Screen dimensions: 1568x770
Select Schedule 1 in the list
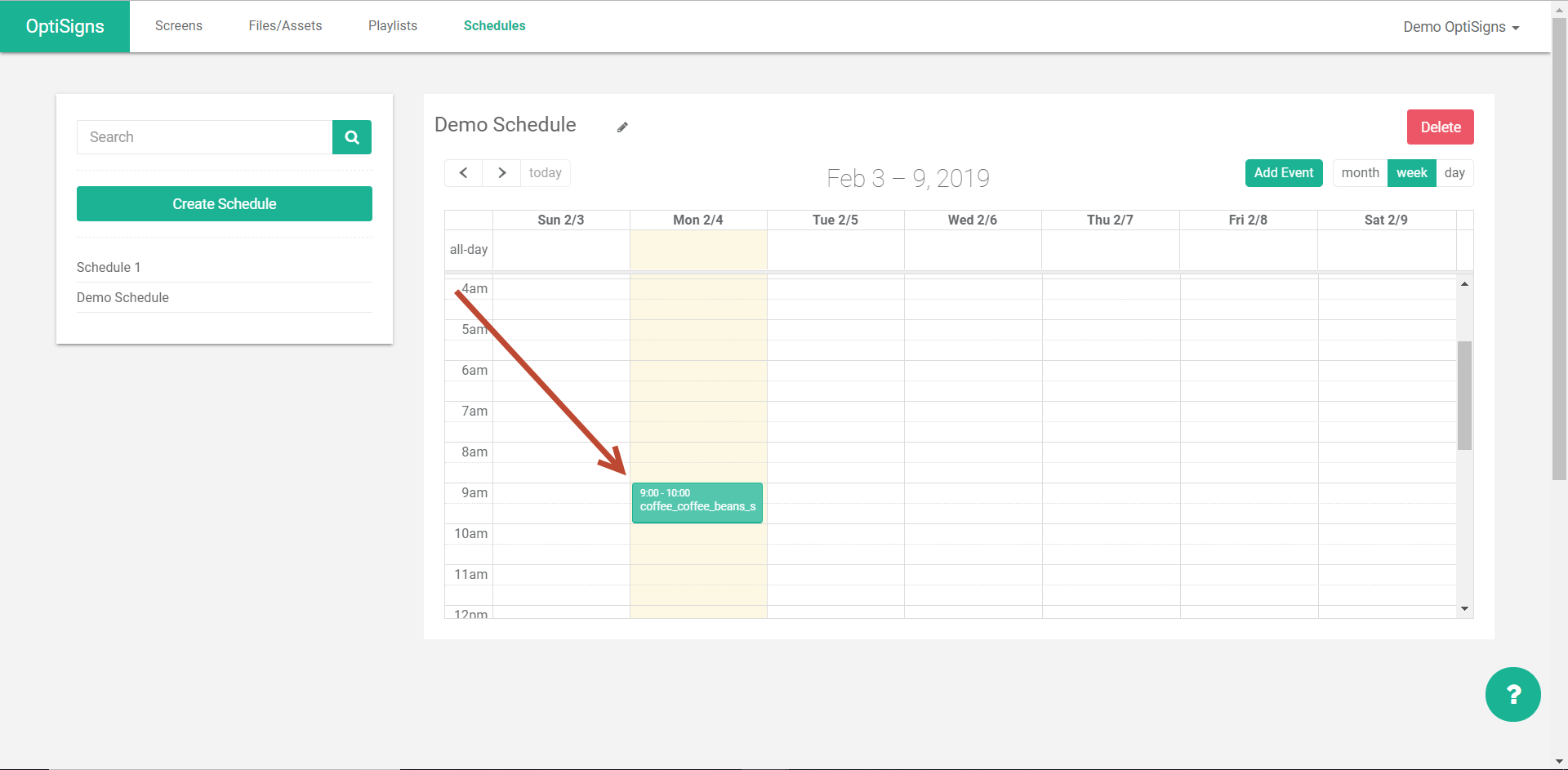pyautogui.click(x=109, y=268)
